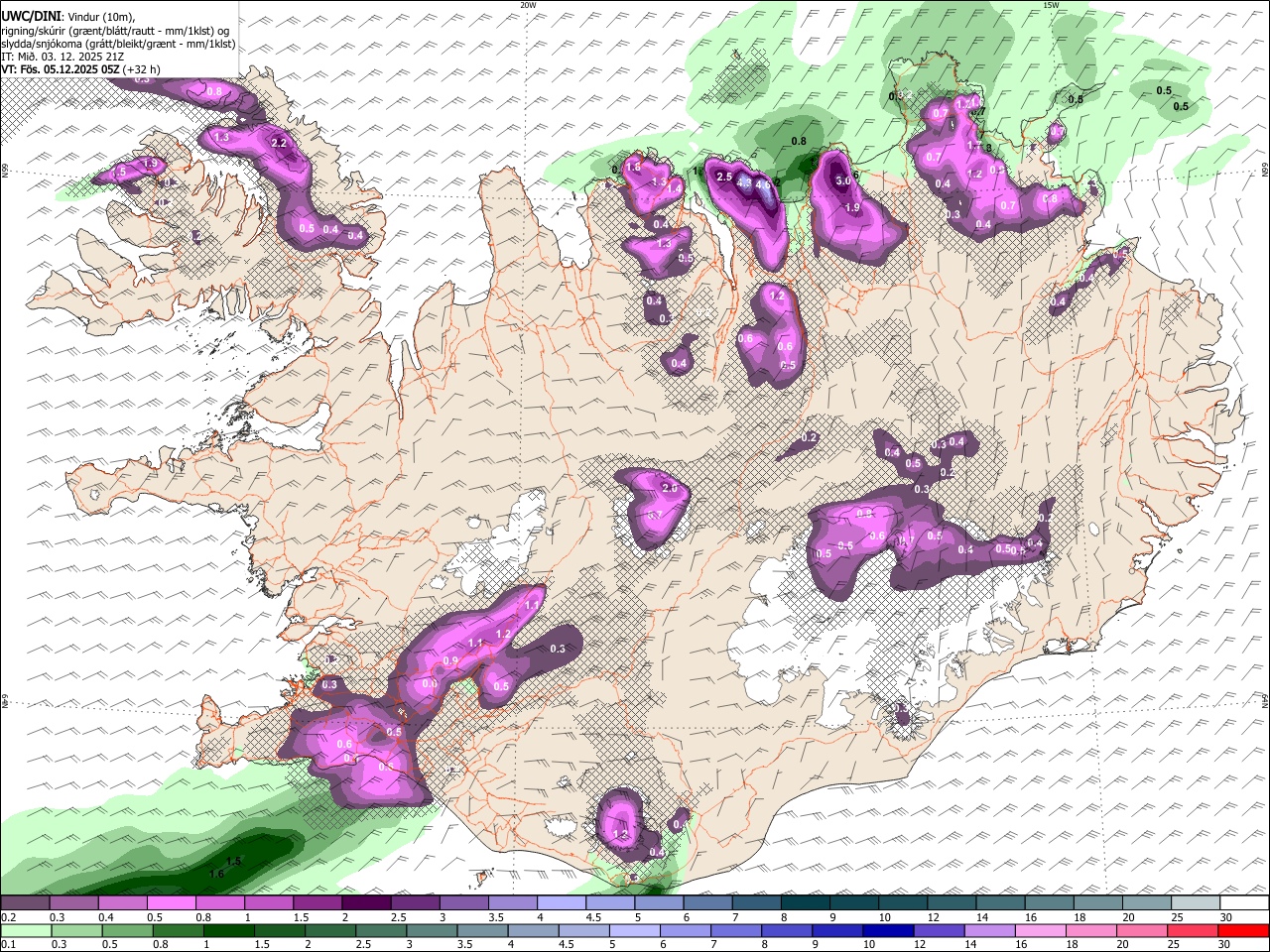Pick snow legend swatch between 0.3 and 0.4
1270x952 pixels.
(x=72, y=902)
